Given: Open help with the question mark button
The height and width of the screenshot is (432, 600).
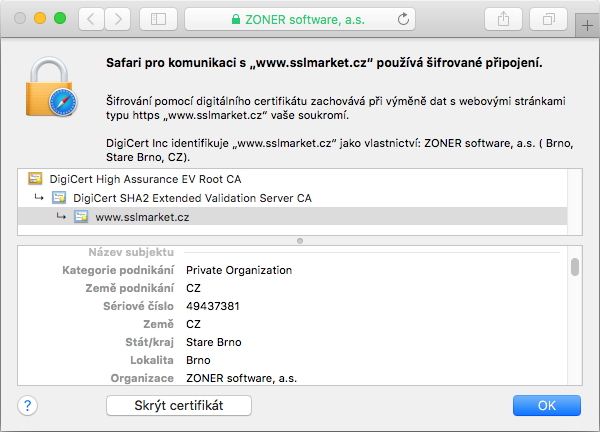Looking at the screenshot, I should pos(28,405).
